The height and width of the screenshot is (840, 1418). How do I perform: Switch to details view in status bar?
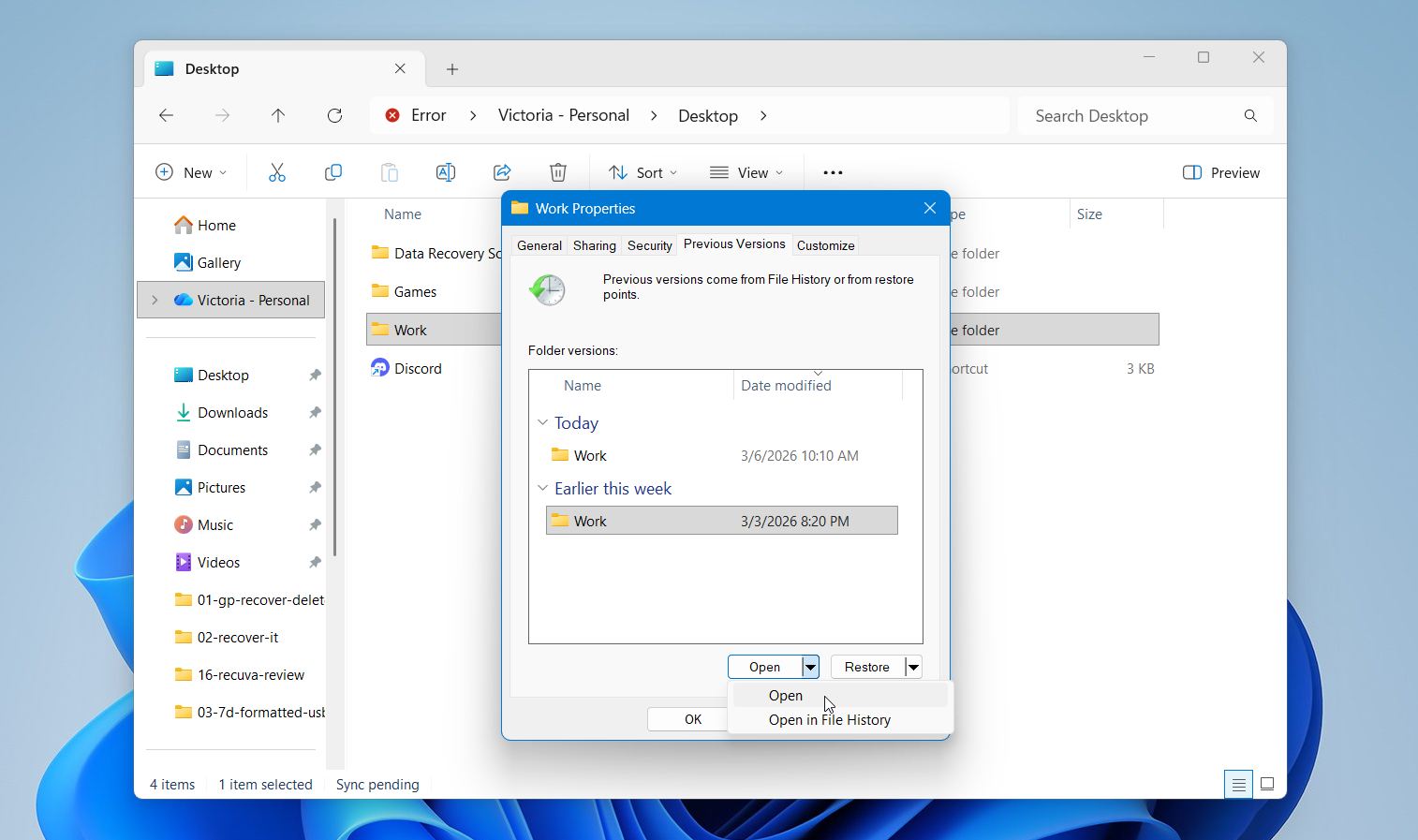click(x=1238, y=784)
